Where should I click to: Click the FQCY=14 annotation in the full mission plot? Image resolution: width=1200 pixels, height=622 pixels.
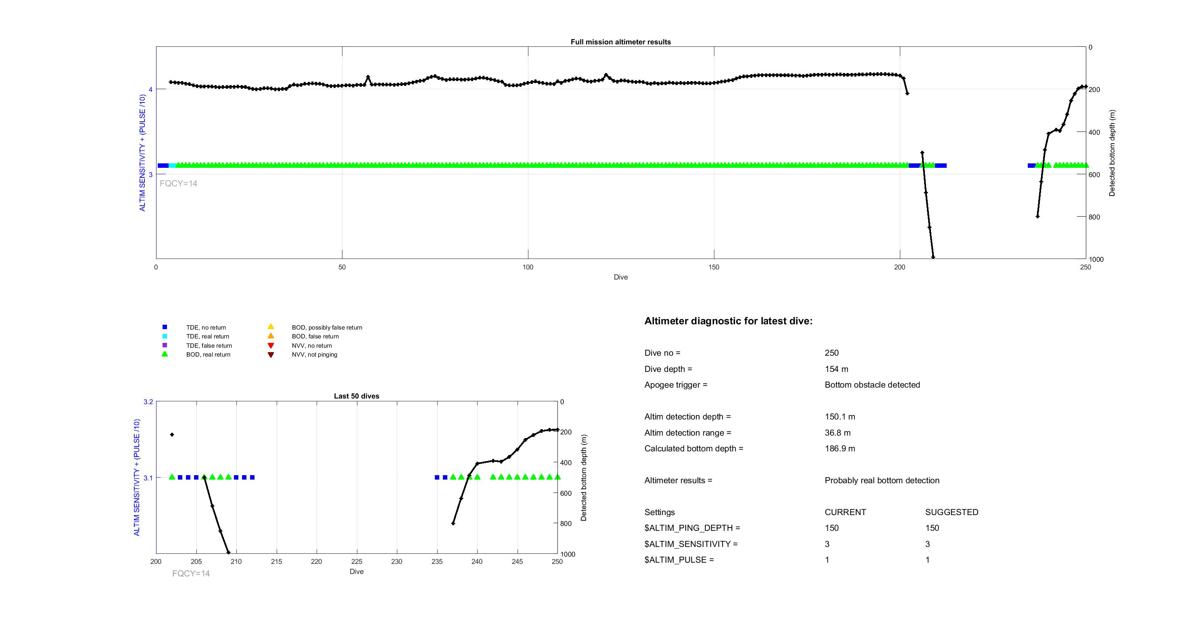tap(178, 183)
